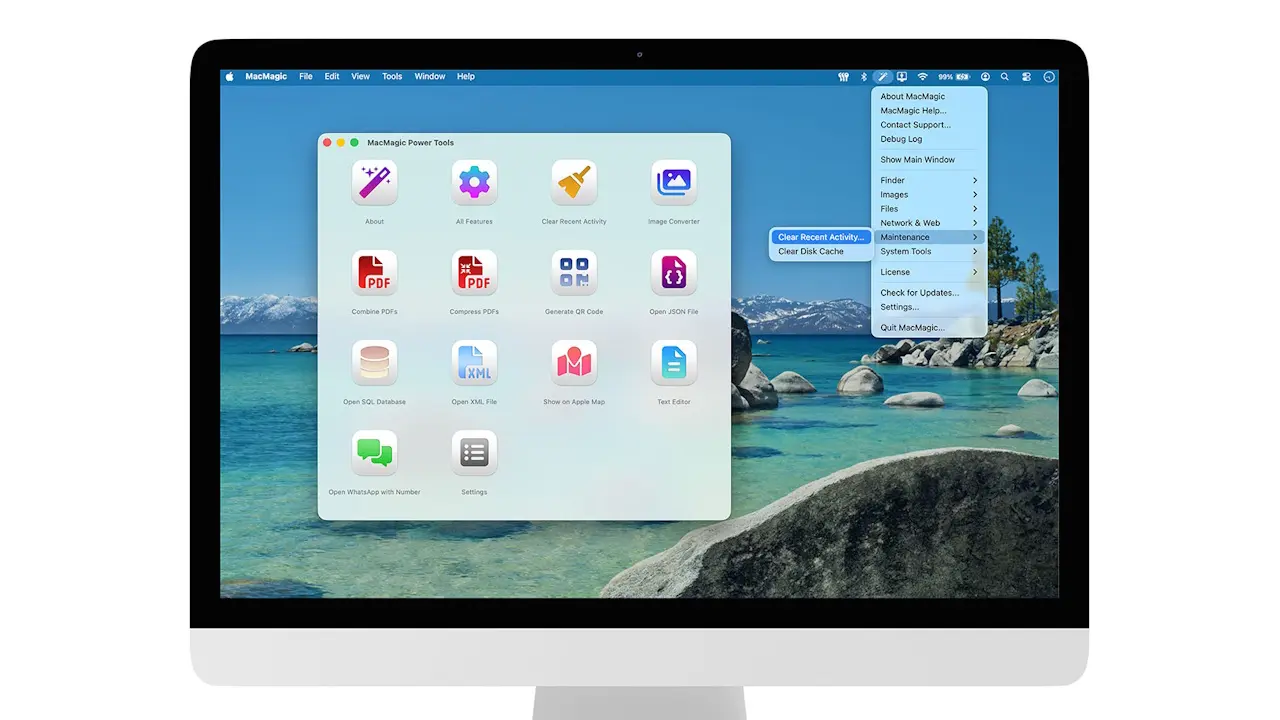Screen dimensions: 1280x720
Task: Launch the Combine PDFs tool
Action: point(374,273)
